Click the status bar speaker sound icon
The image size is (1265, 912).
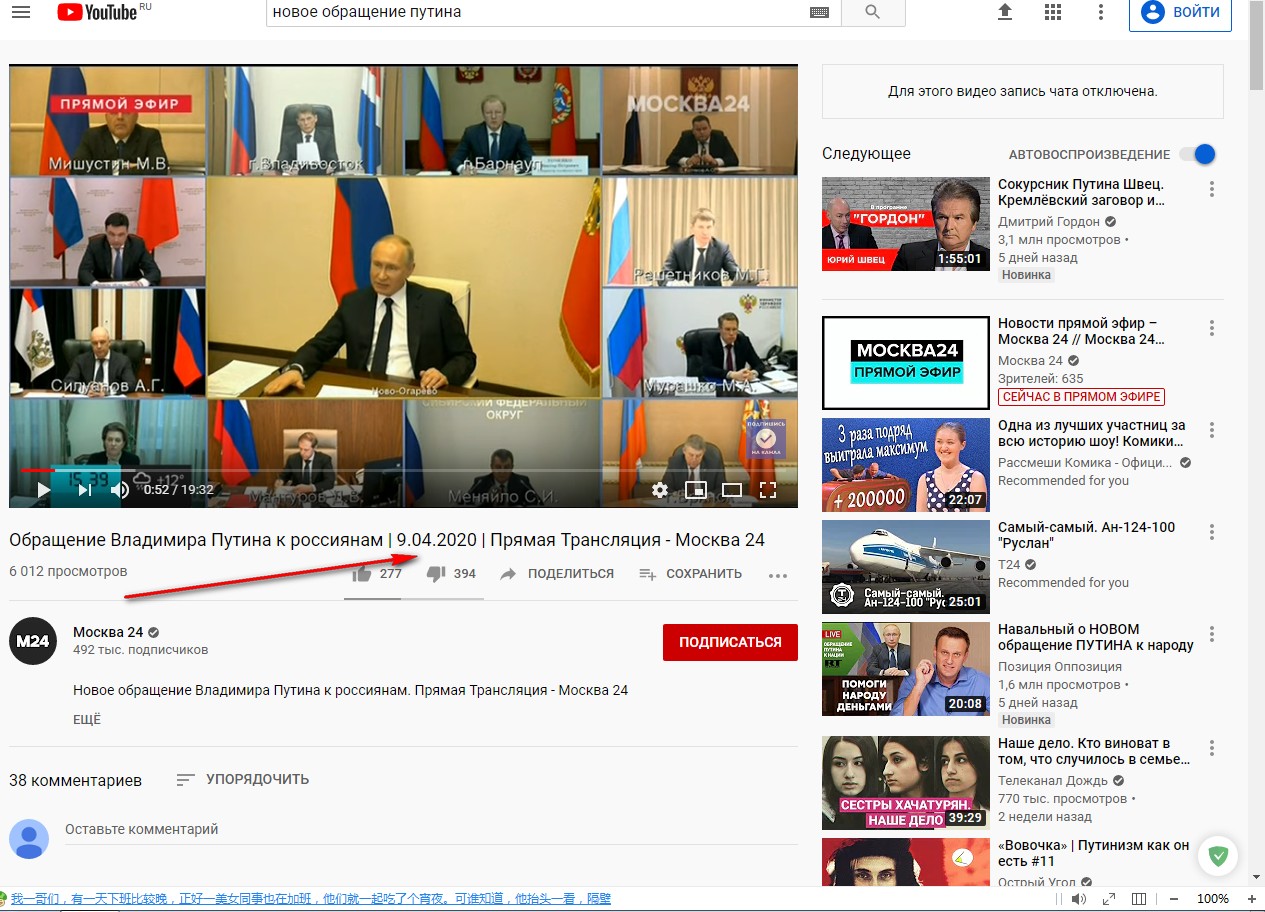point(1078,899)
